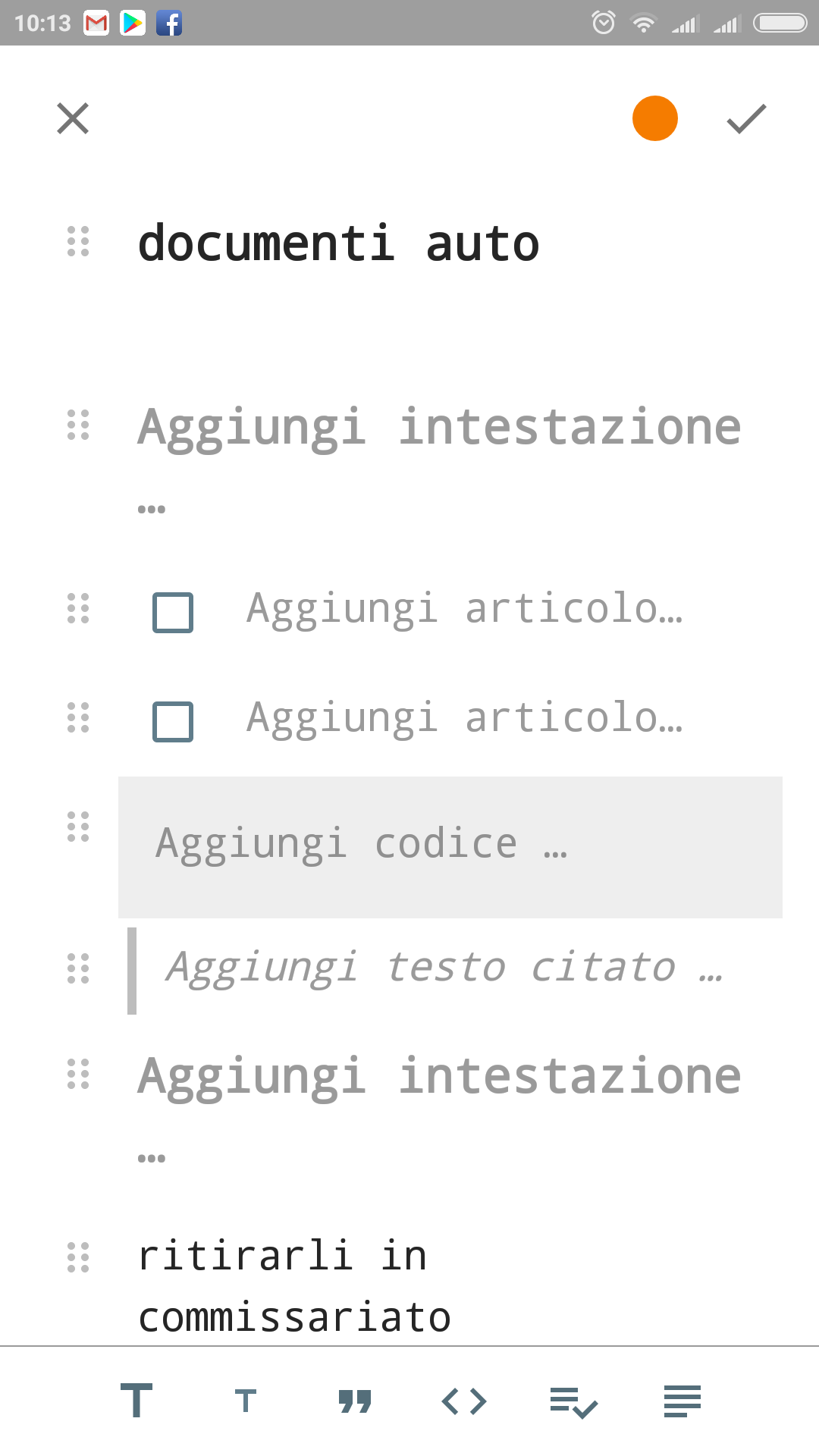Tick the first 'Aggiungi articolo' checkbox

tap(173, 612)
